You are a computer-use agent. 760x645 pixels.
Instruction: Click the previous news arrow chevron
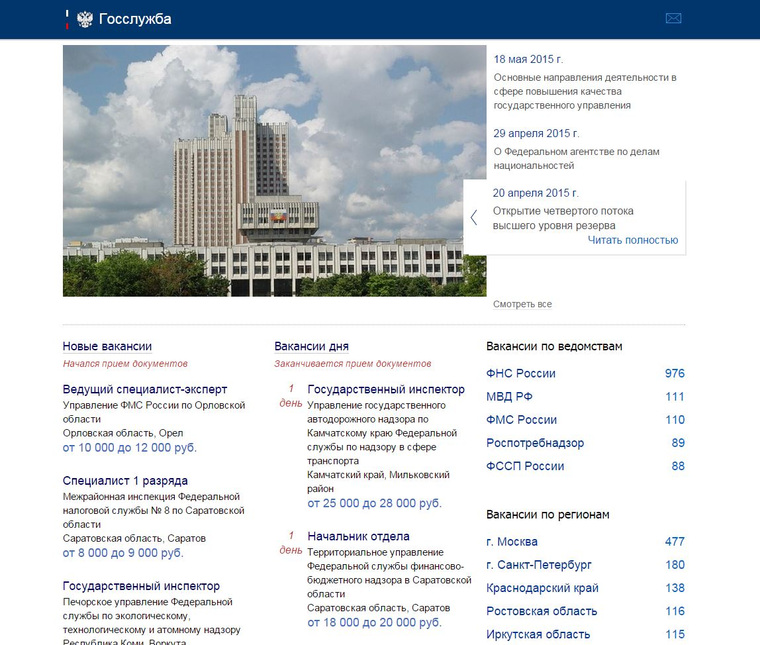474,218
